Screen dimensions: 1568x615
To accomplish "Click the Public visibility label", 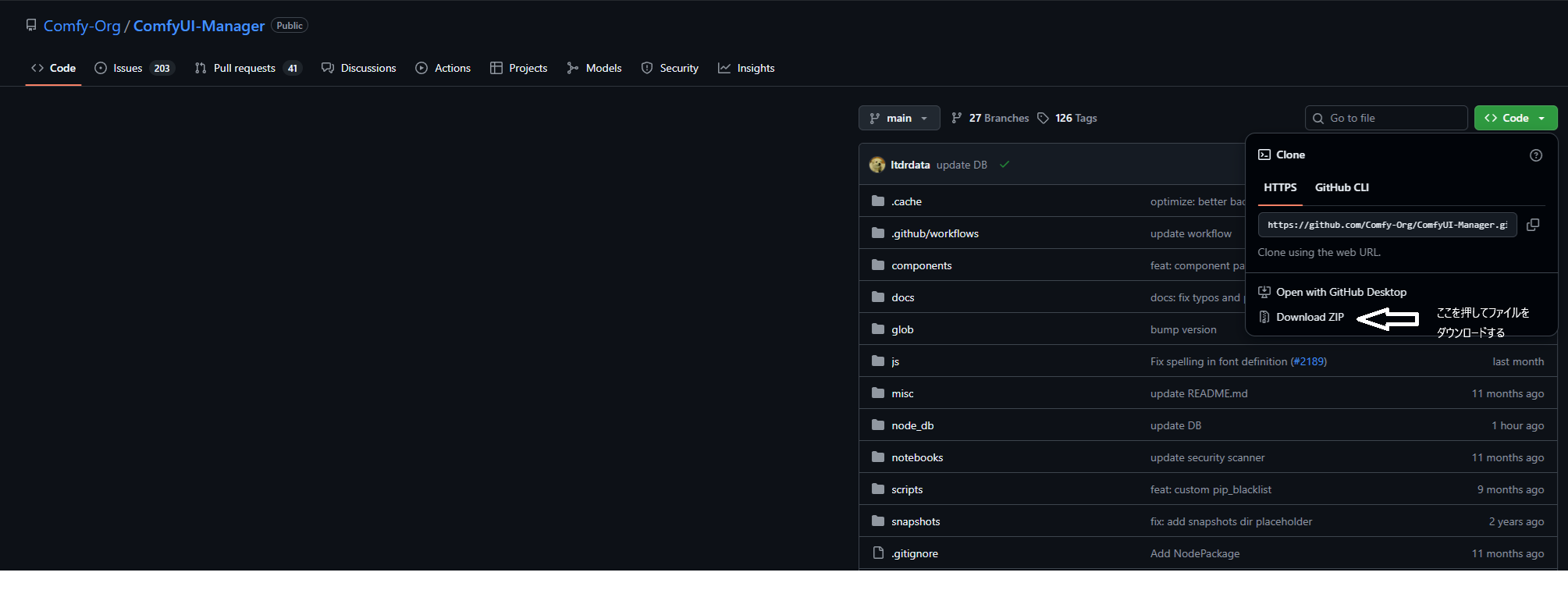I will click(x=290, y=26).
